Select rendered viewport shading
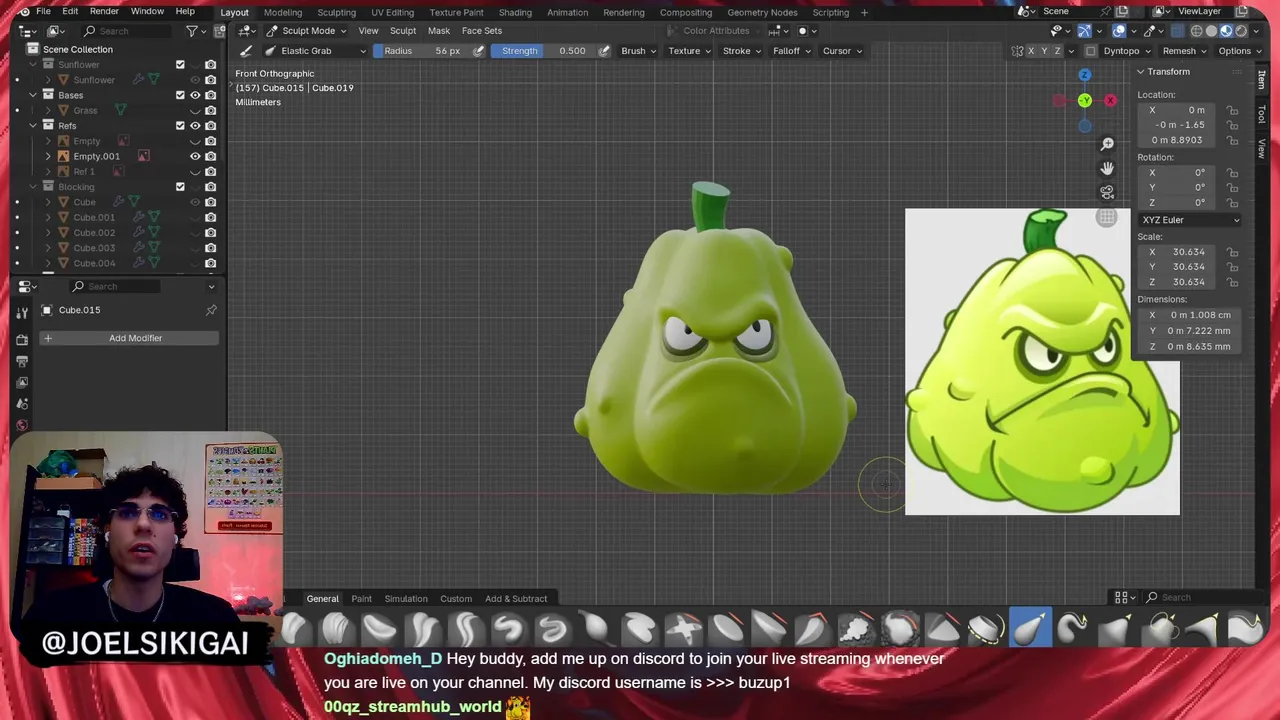Screen dimensions: 1280x720 click(x=1241, y=31)
